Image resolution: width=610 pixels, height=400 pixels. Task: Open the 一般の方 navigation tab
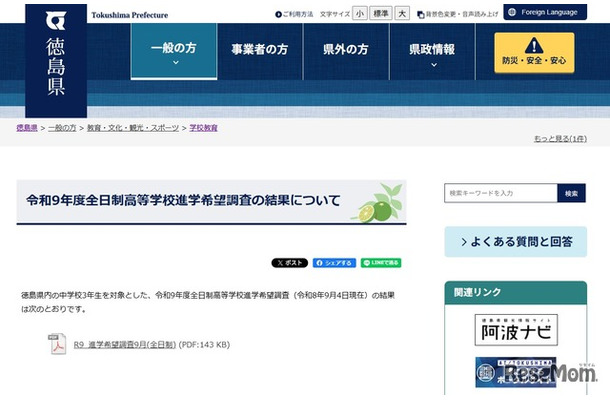[x=174, y=51]
